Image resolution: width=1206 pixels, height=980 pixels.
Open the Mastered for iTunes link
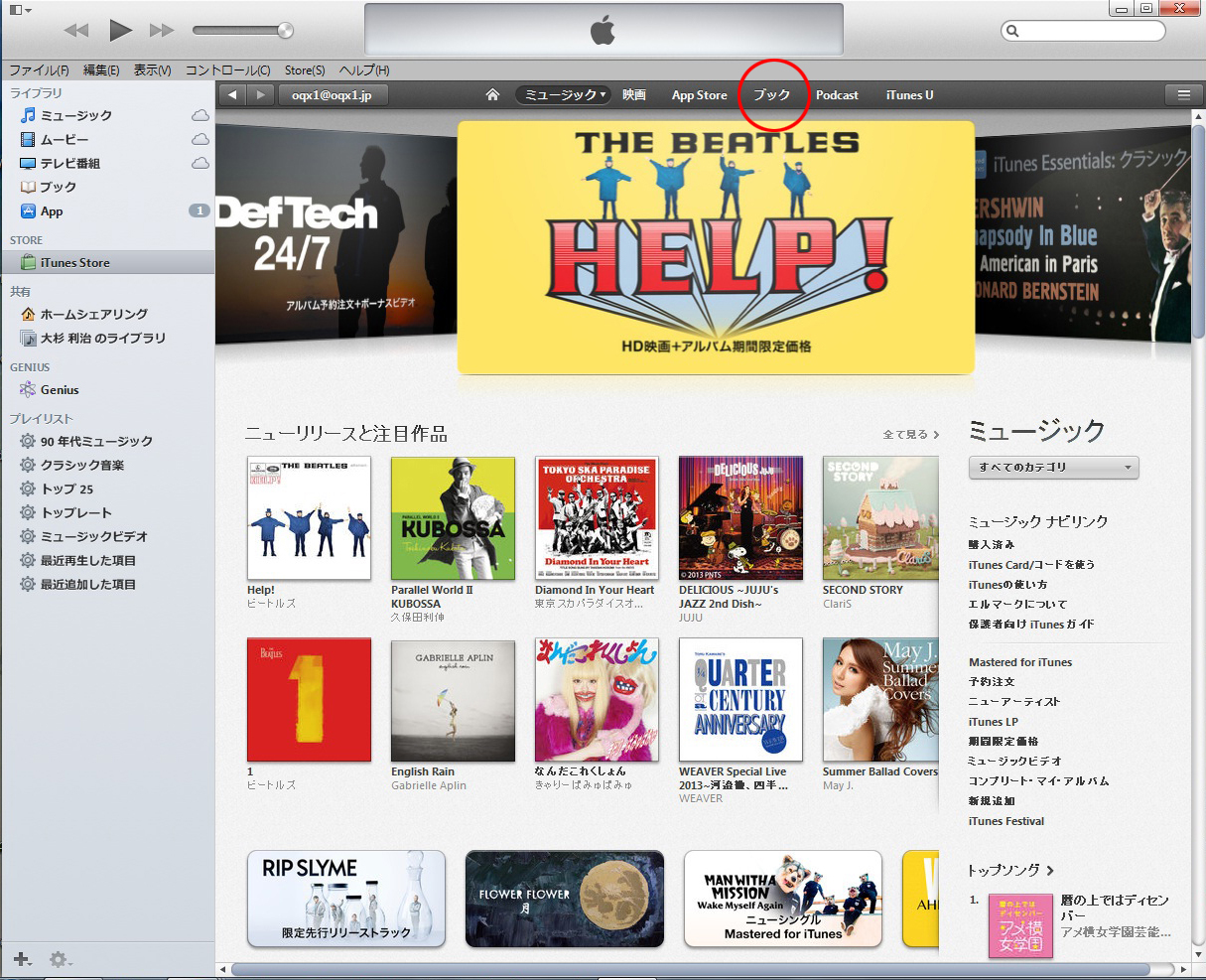coord(1020,662)
